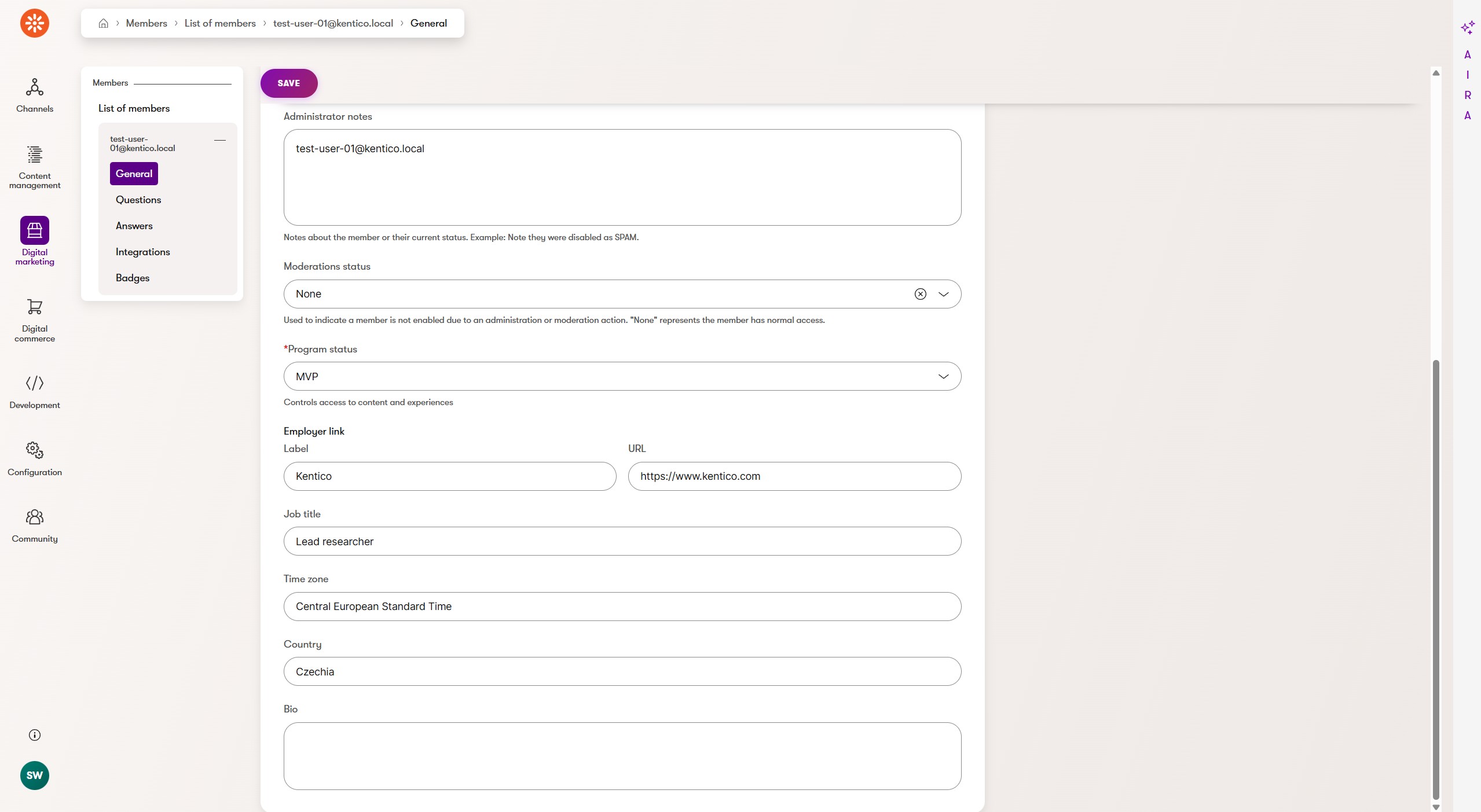Open the Community people icon

pos(35,517)
